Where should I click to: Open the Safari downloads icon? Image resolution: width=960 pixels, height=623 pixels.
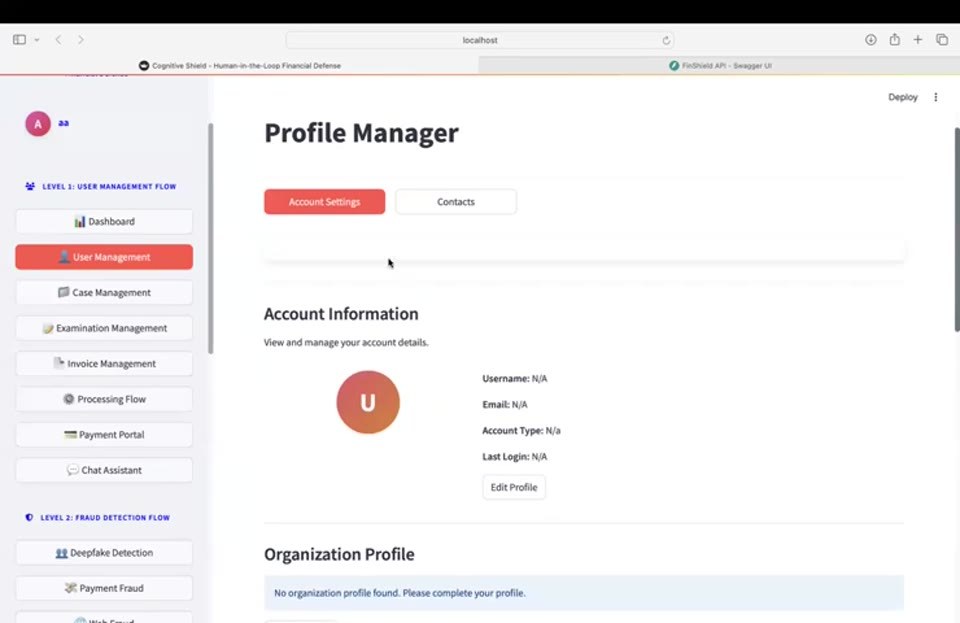coord(871,40)
